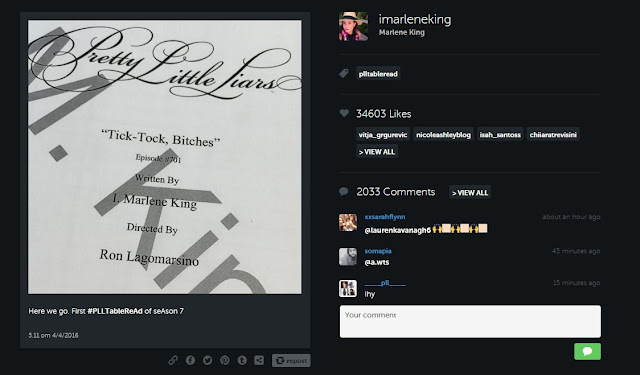Share the post on Facebook
640x375 pixels.
[190, 360]
